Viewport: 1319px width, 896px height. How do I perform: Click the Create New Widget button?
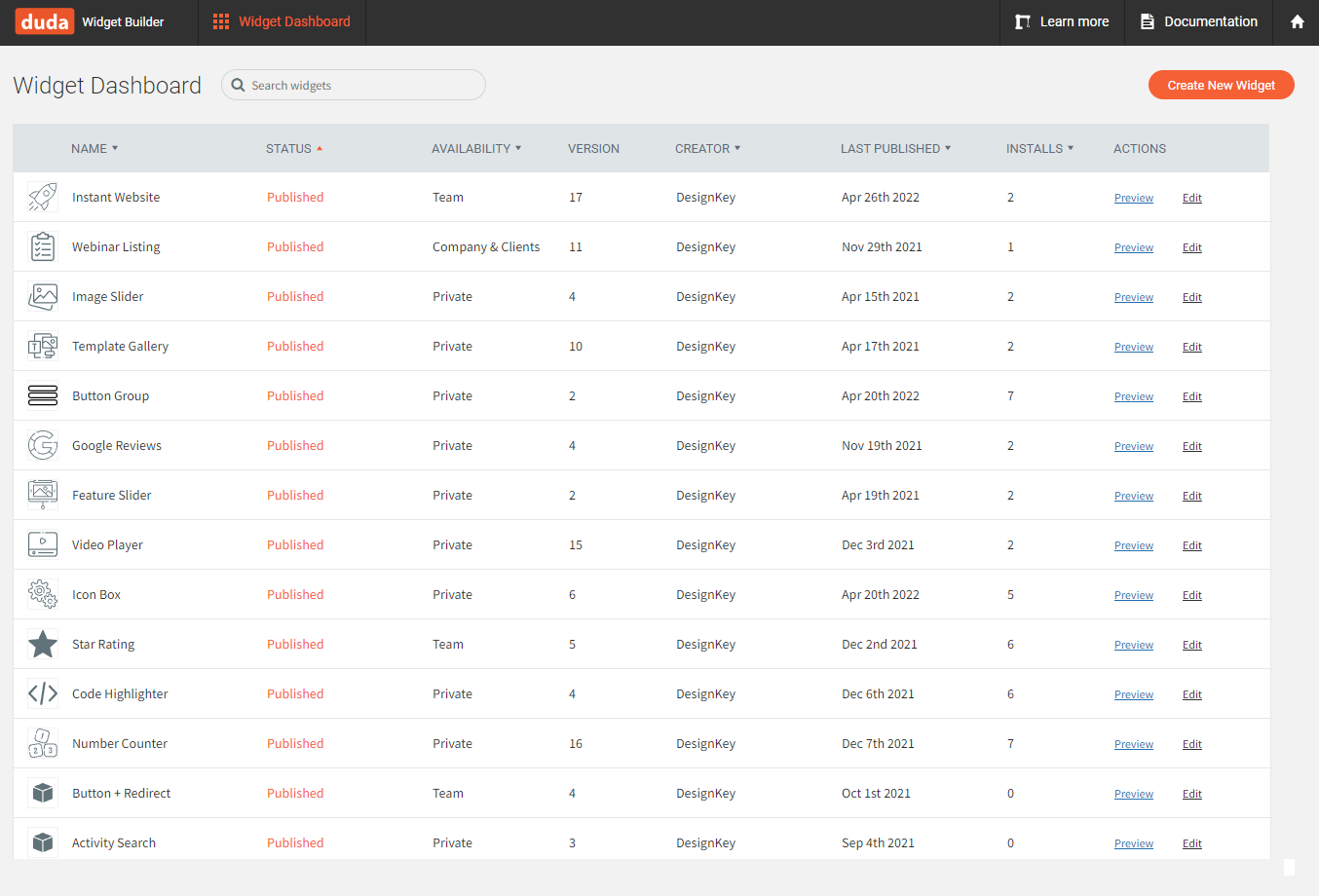click(1221, 85)
